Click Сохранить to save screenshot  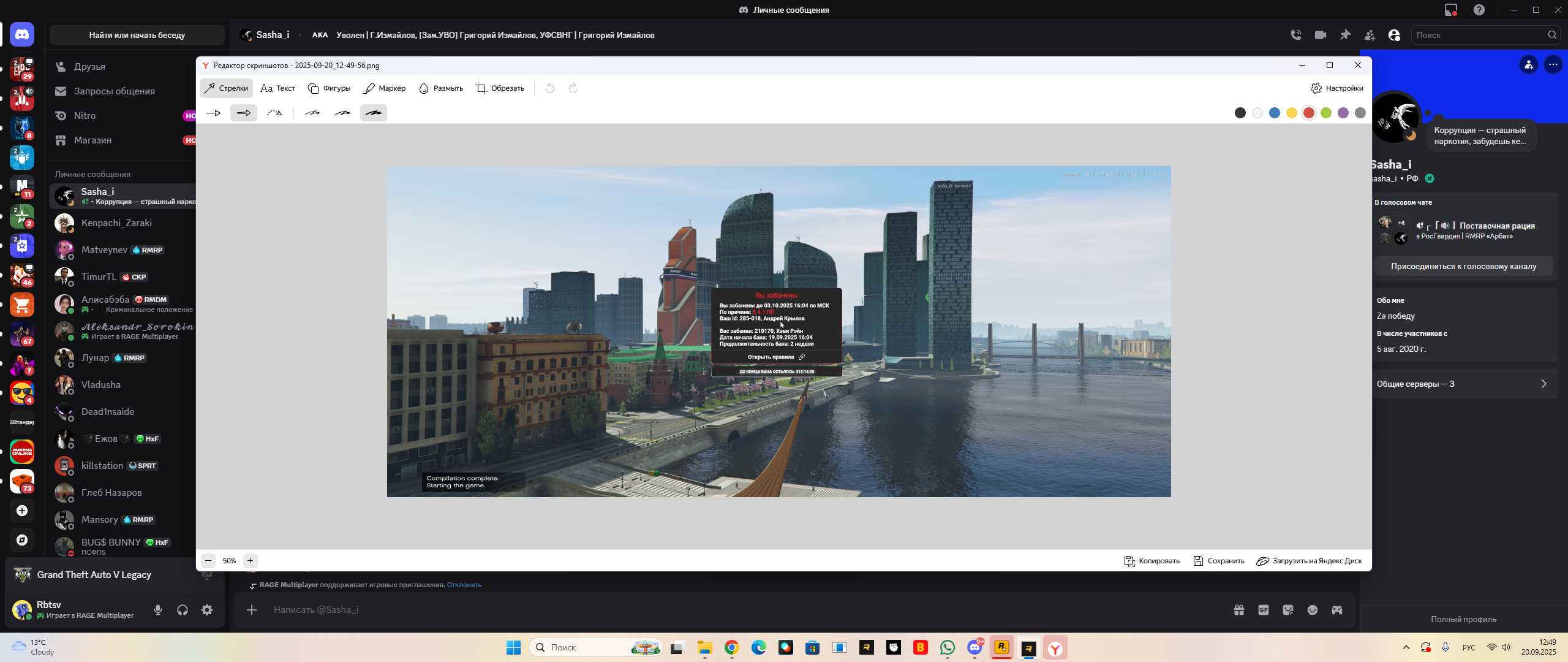[x=1219, y=561]
